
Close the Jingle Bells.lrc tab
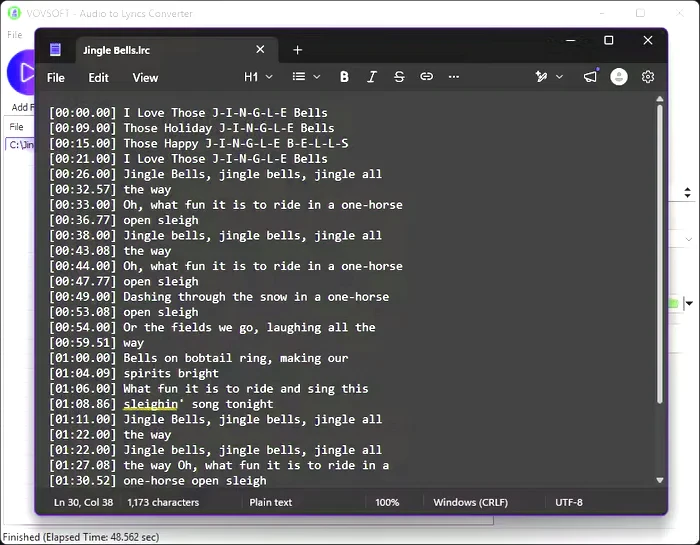(x=260, y=50)
